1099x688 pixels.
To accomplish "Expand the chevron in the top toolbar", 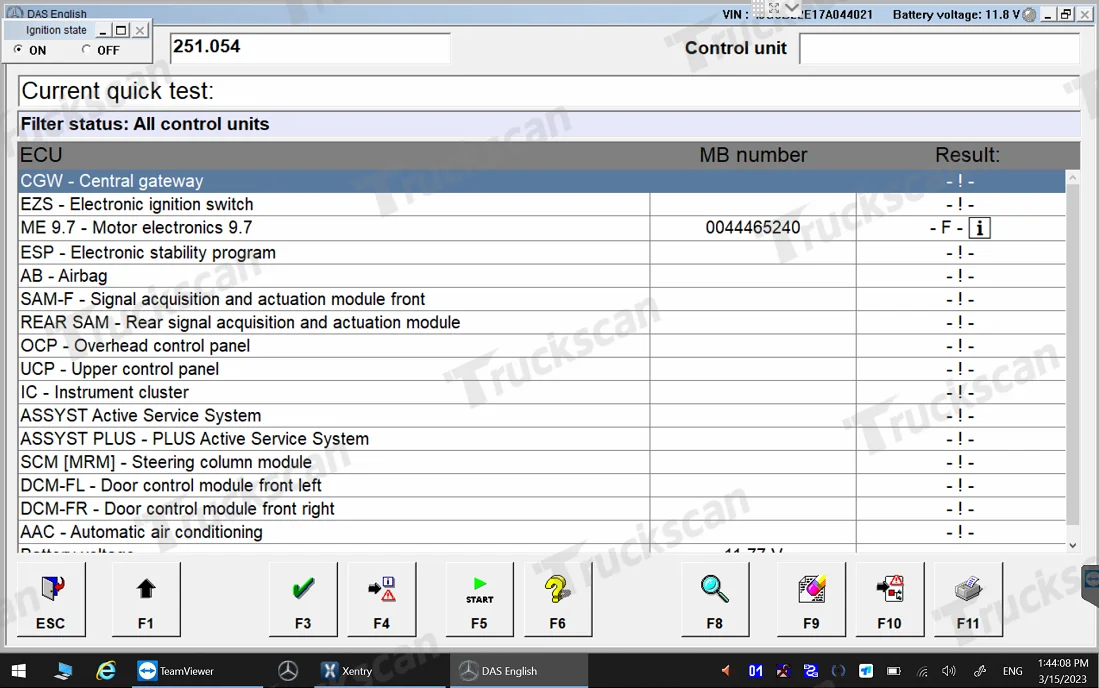I will [x=792, y=7].
